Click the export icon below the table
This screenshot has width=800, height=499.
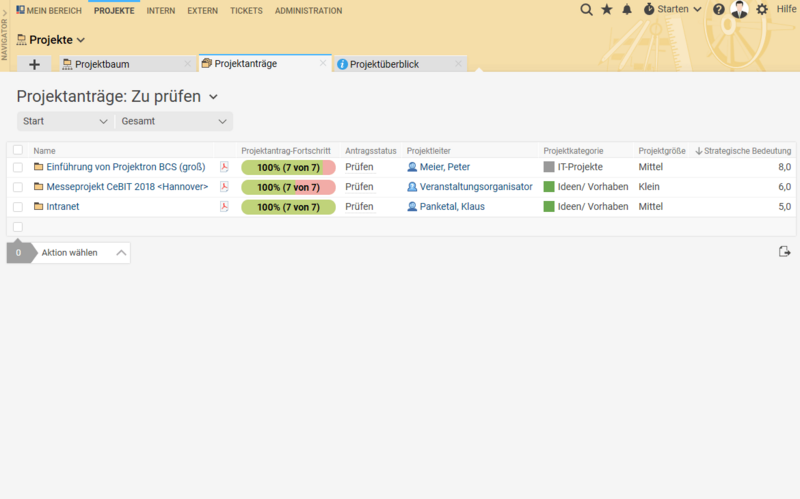785,252
